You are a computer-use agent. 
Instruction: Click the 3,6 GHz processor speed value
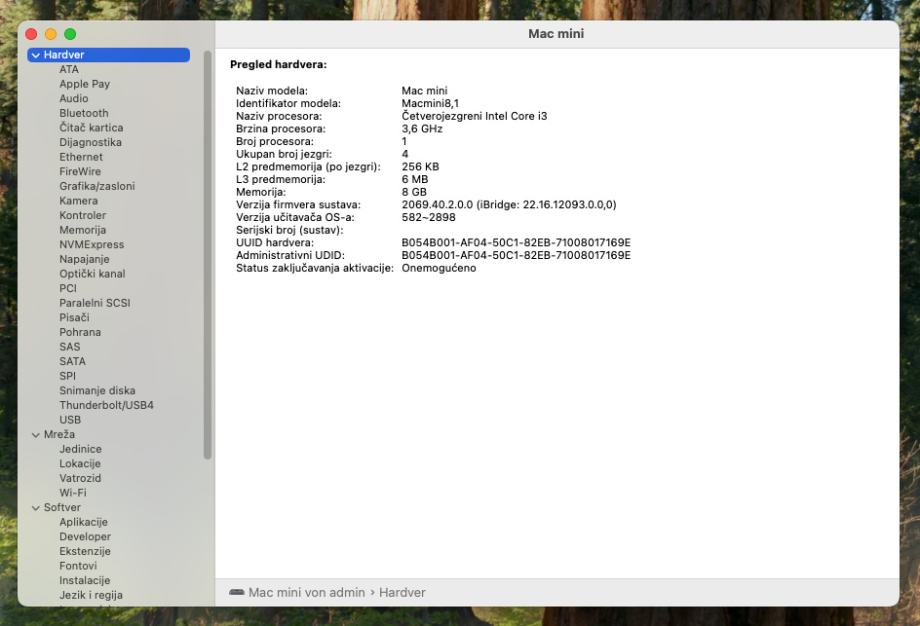[x=422, y=129]
